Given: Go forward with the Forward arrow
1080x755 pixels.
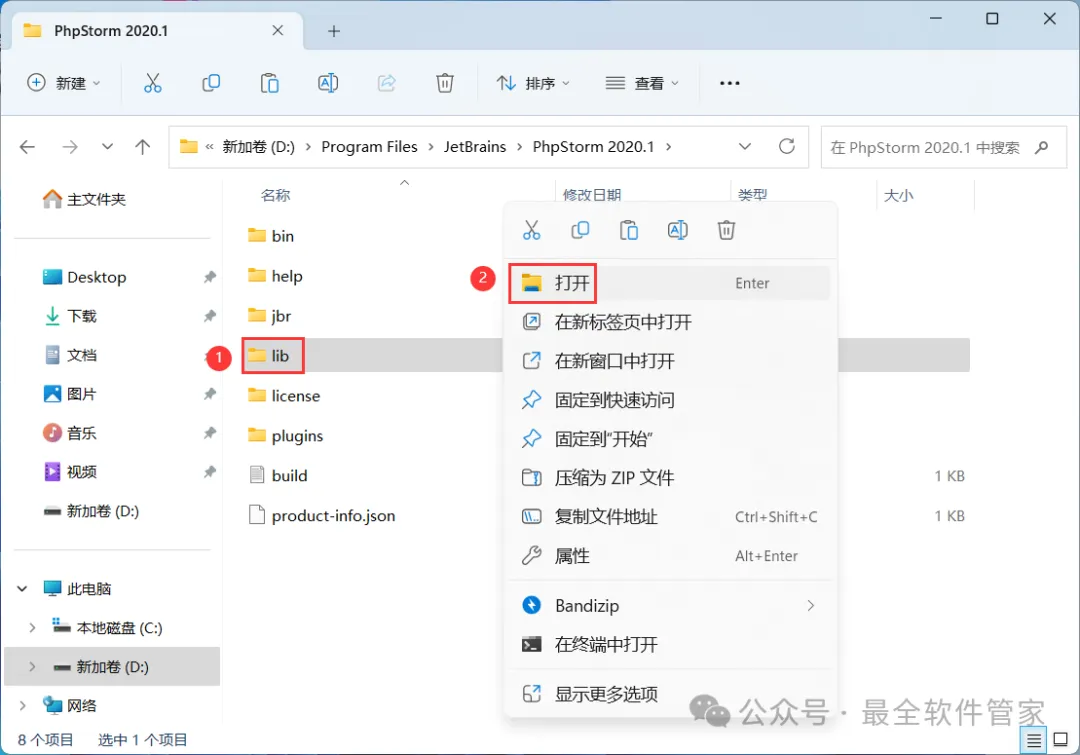Looking at the screenshot, I should [x=70, y=147].
